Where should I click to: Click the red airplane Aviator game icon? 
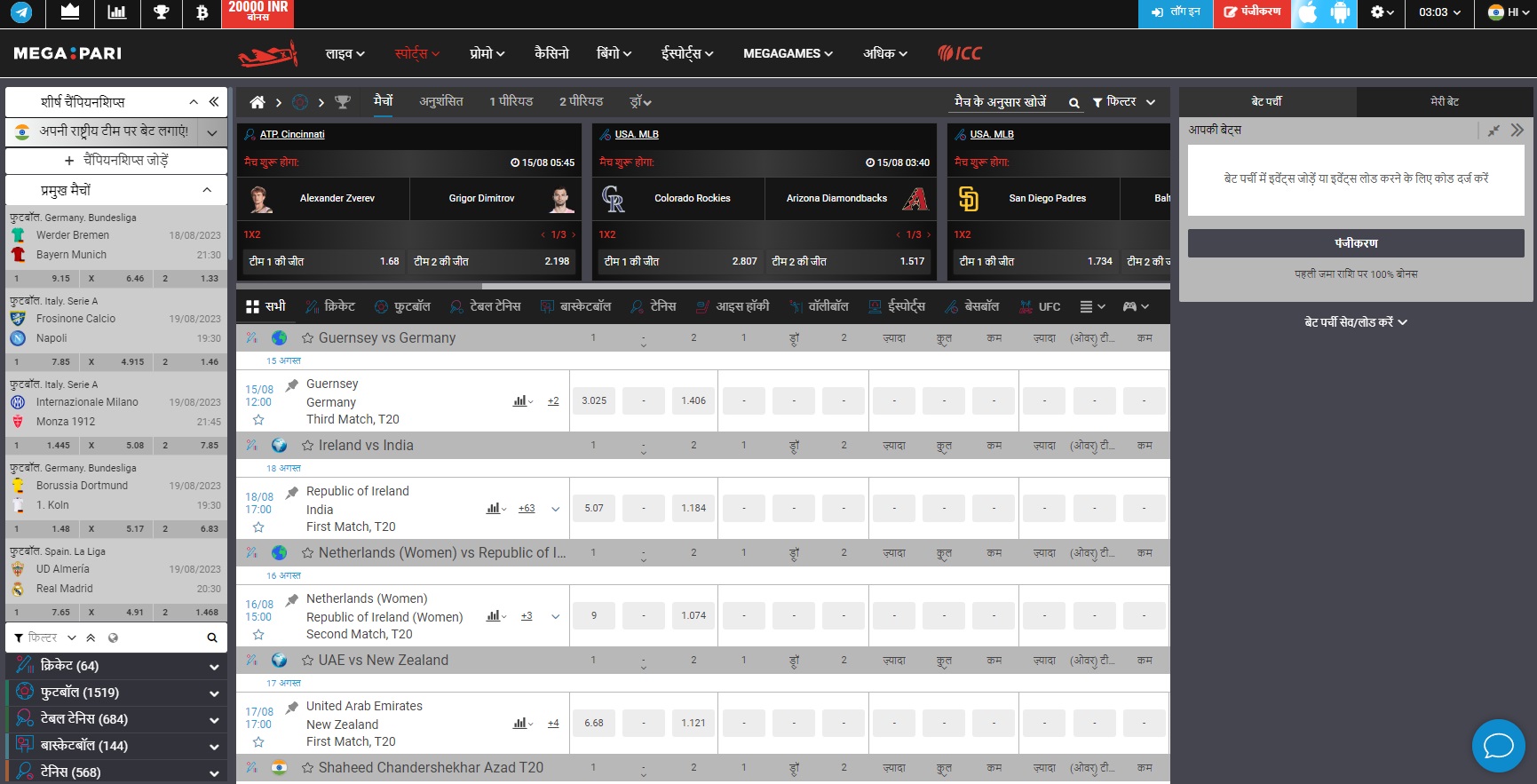(267, 53)
